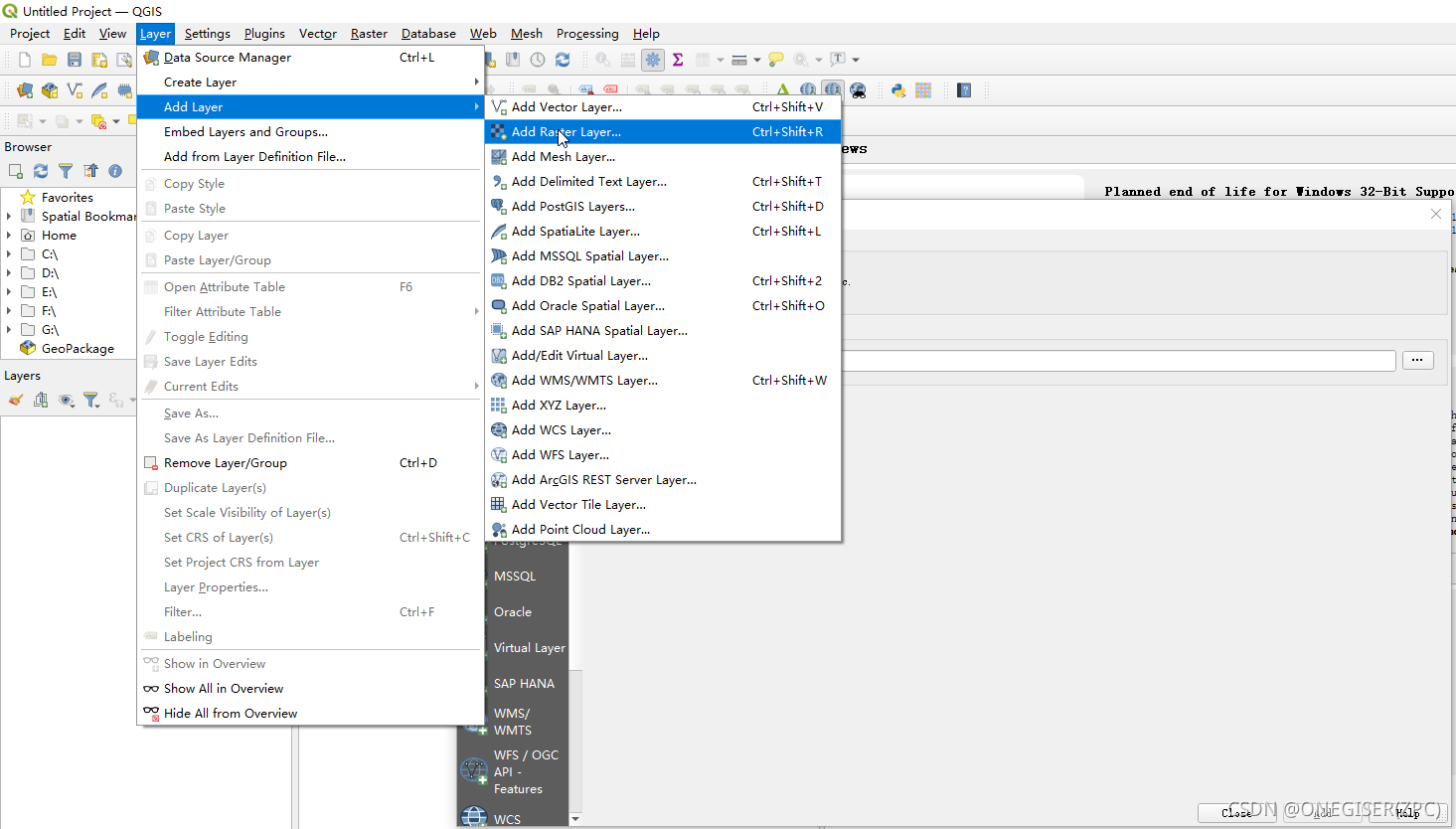Expand the Home tree node
Screen dimensions: 1456x829
coord(9,235)
